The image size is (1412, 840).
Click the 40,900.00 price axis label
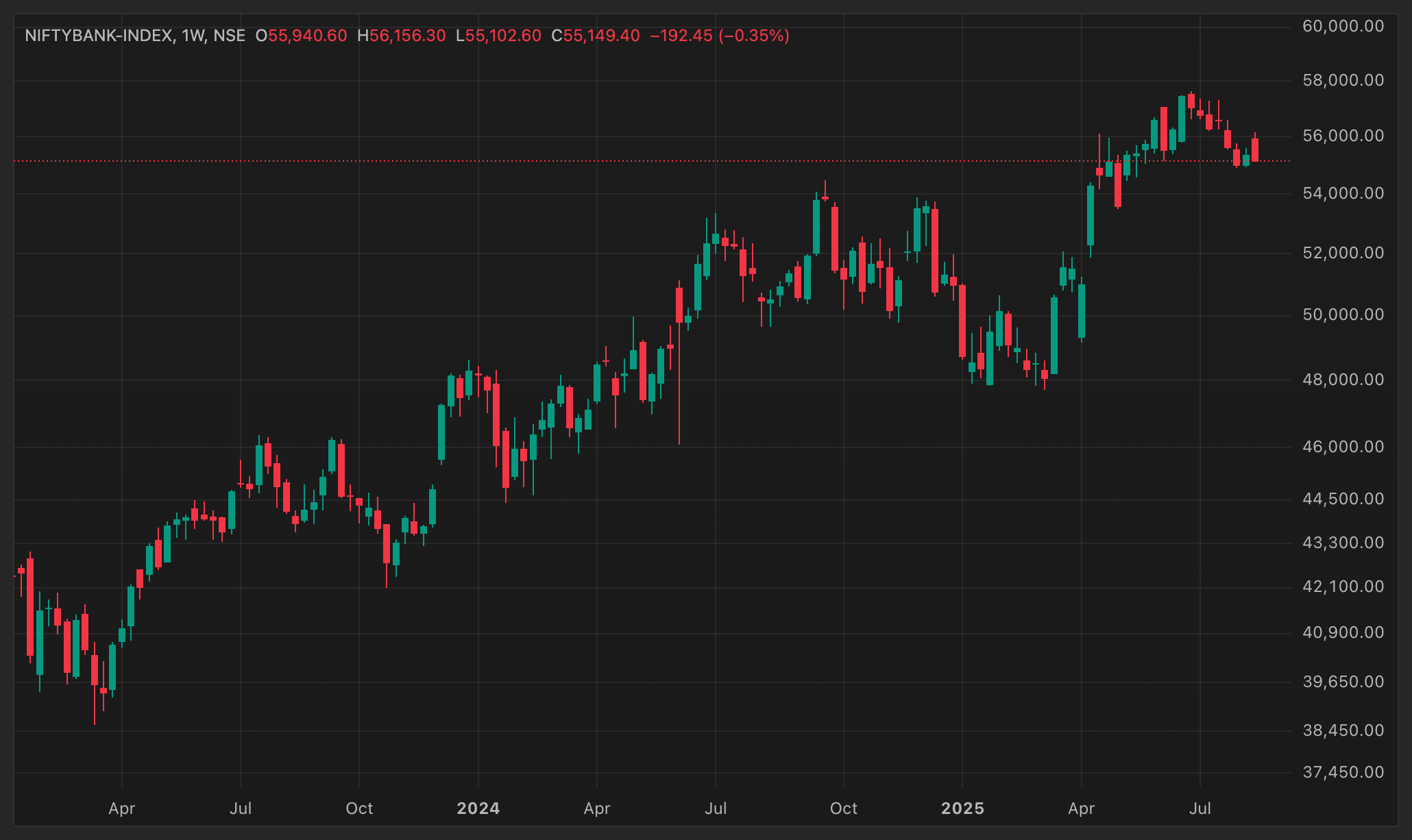pyautogui.click(x=1343, y=632)
